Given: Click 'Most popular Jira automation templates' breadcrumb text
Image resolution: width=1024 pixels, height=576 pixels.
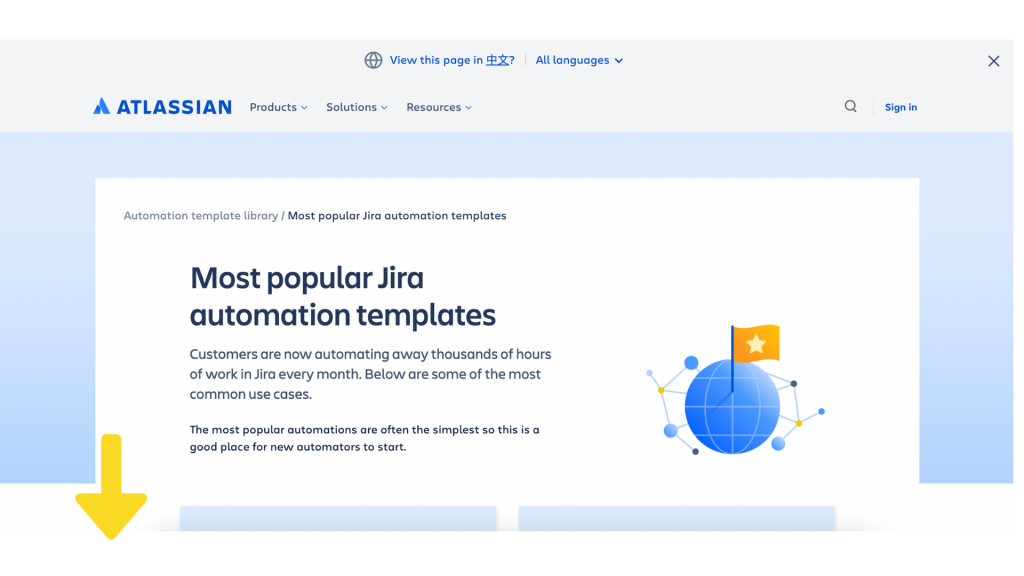Looking at the screenshot, I should click(x=397, y=216).
